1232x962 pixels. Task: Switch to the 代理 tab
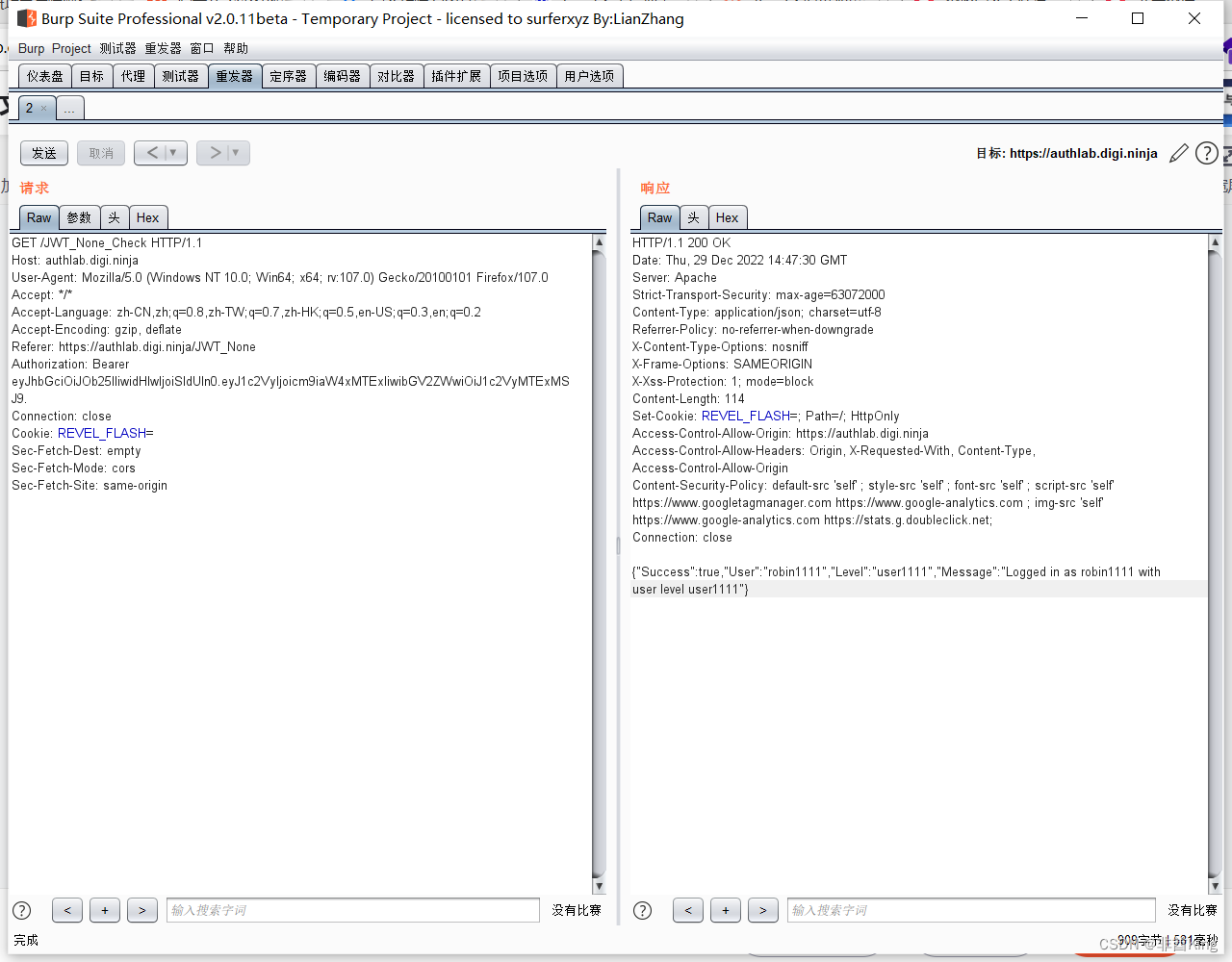[x=134, y=76]
